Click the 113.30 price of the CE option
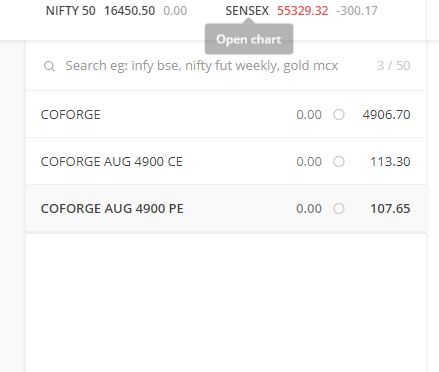439x372 pixels. tap(390, 162)
